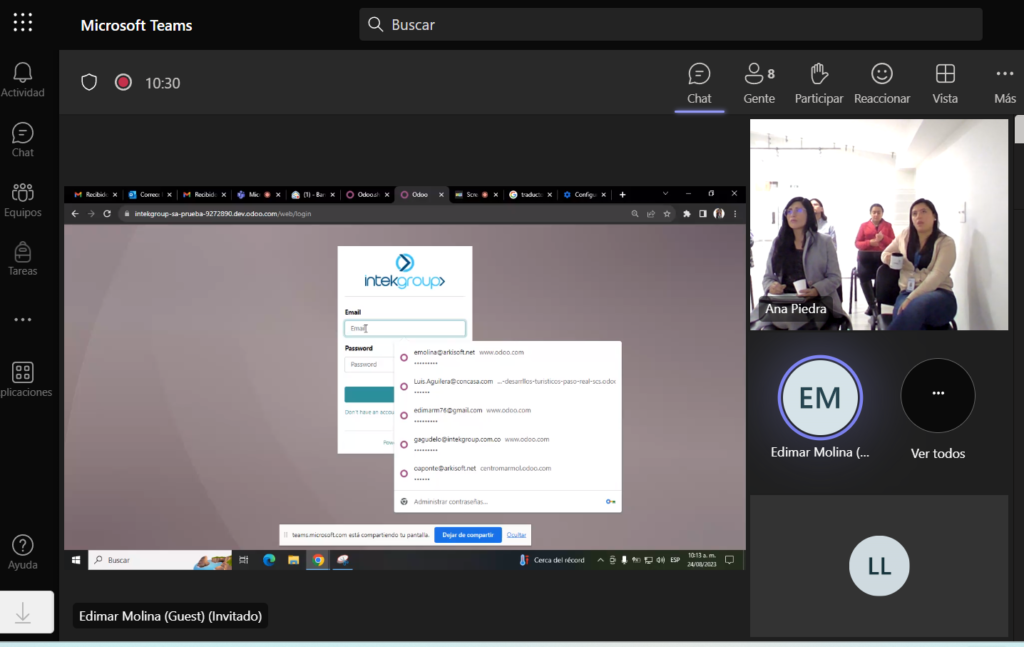Go back in the shared browser
Viewport: 1024px width, 647px height.
[x=75, y=213]
